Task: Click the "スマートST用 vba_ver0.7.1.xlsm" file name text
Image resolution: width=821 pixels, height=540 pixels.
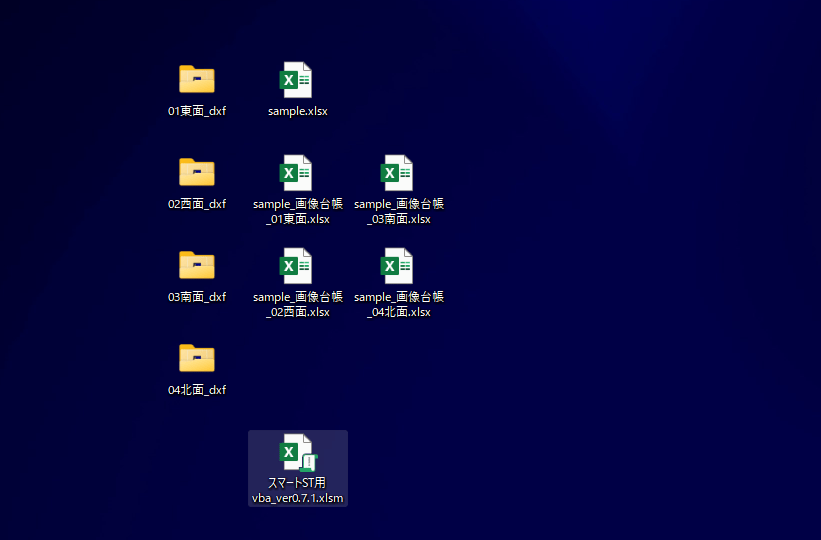Action: pyautogui.click(x=297, y=490)
